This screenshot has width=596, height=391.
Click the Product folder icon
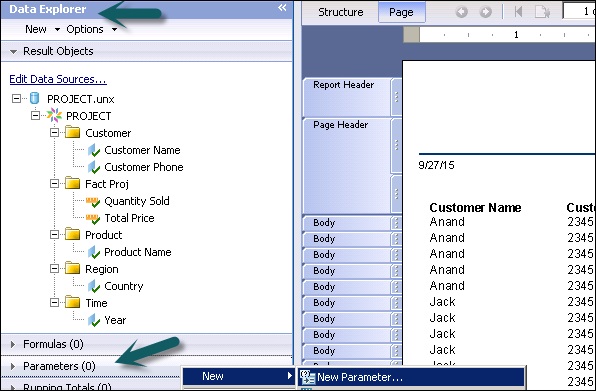coord(73,234)
